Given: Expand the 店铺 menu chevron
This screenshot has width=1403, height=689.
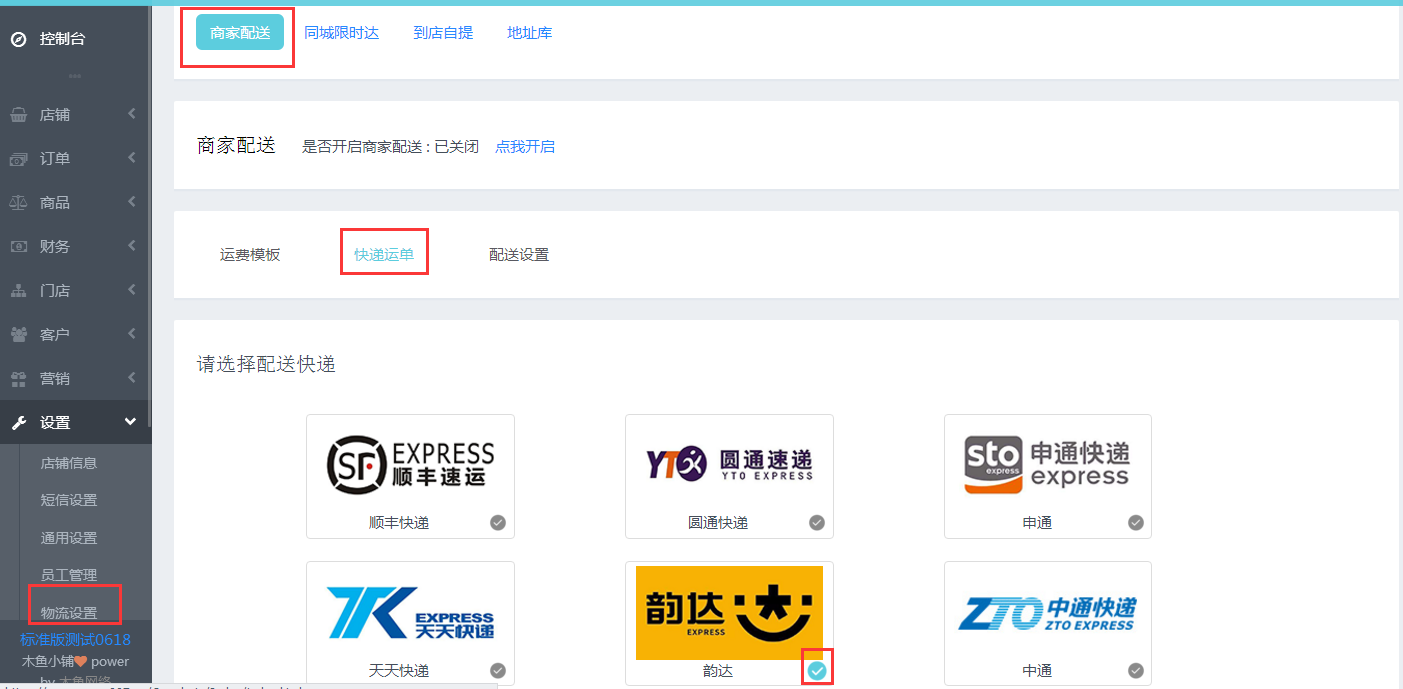Looking at the screenshot, I should click(132, 115).
